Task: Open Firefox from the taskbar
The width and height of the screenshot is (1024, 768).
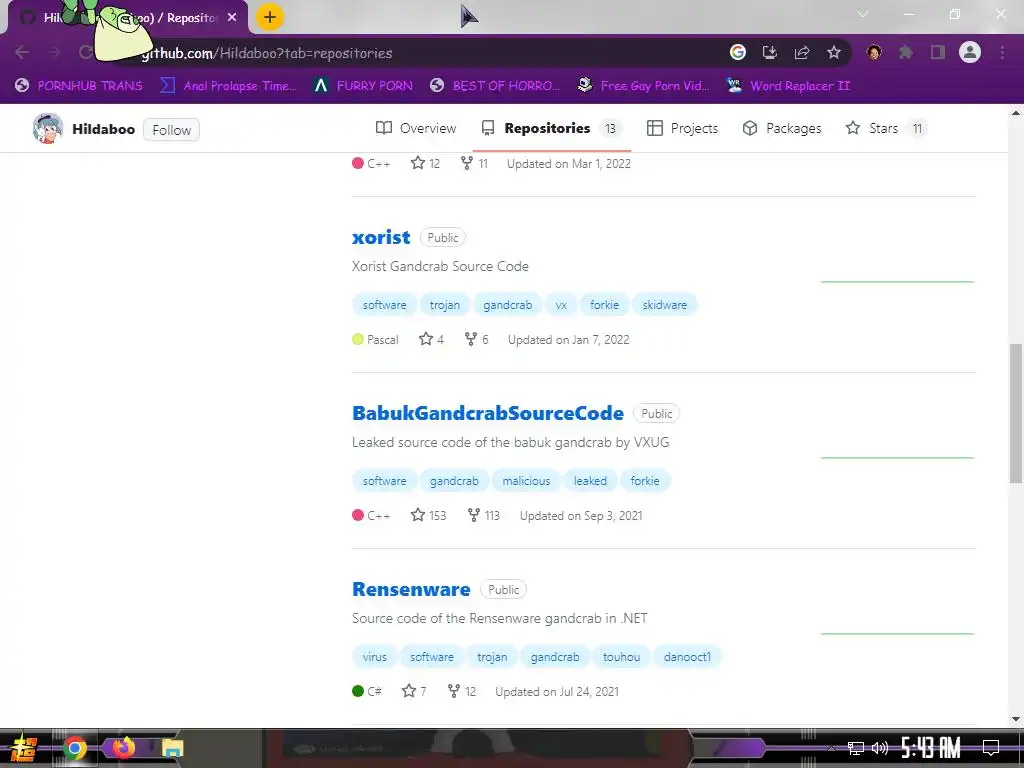Action: click(123, 747)
